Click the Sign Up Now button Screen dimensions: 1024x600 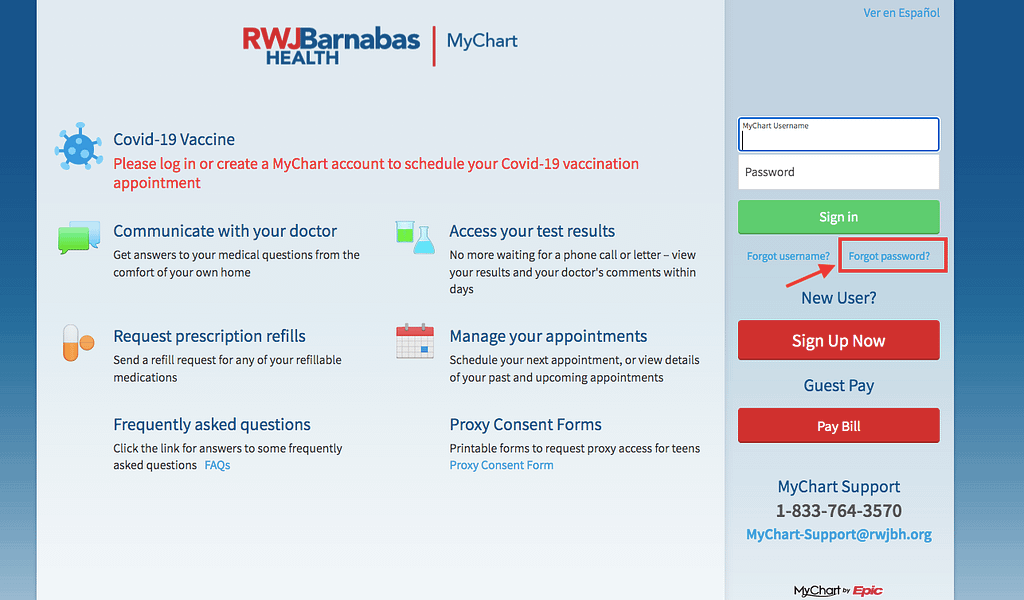pyautogui.click(x=839, y=340)
